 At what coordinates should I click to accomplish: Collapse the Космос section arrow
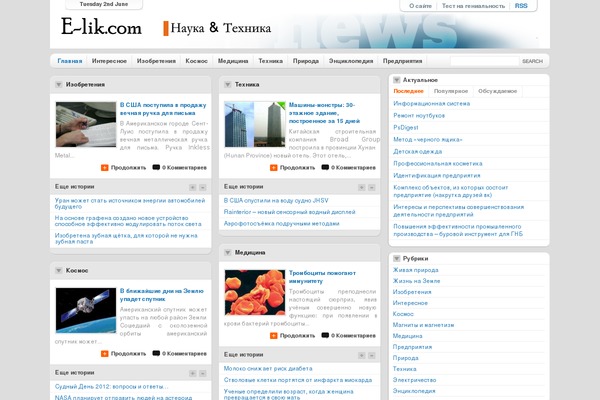tap(59, 270)
